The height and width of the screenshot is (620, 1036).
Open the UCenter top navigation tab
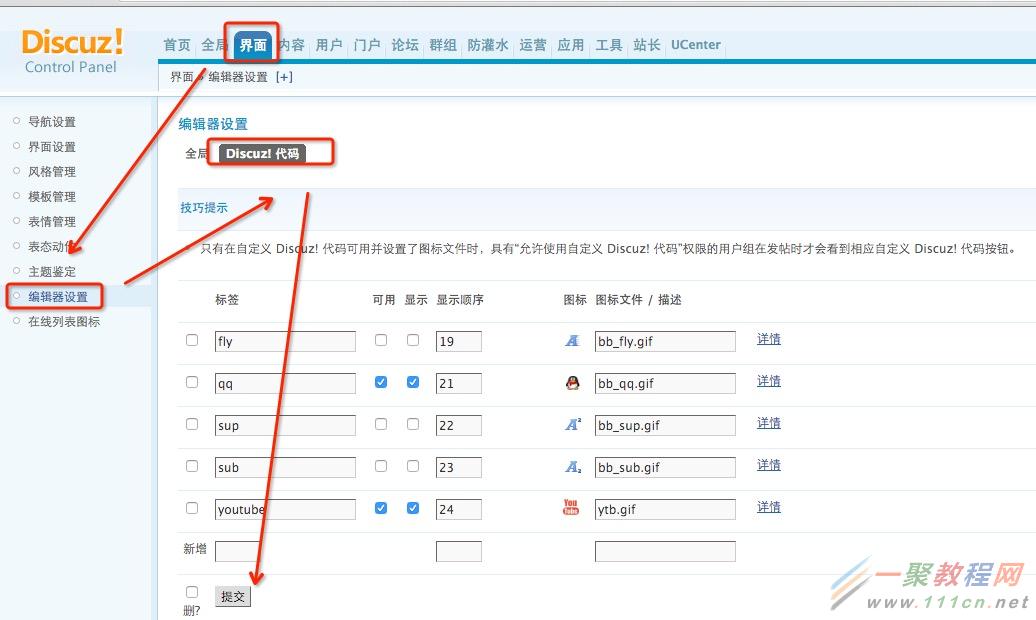click(696, 45)
